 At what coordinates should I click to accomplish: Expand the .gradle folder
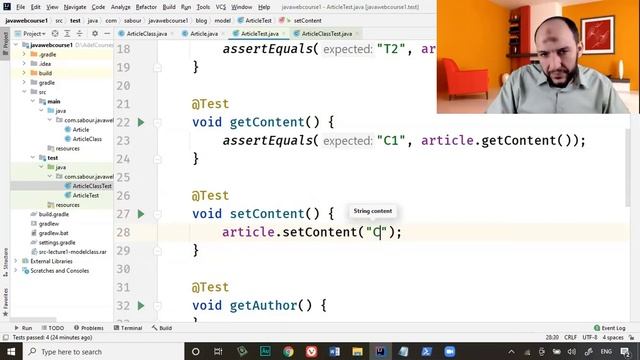[24, 54]
